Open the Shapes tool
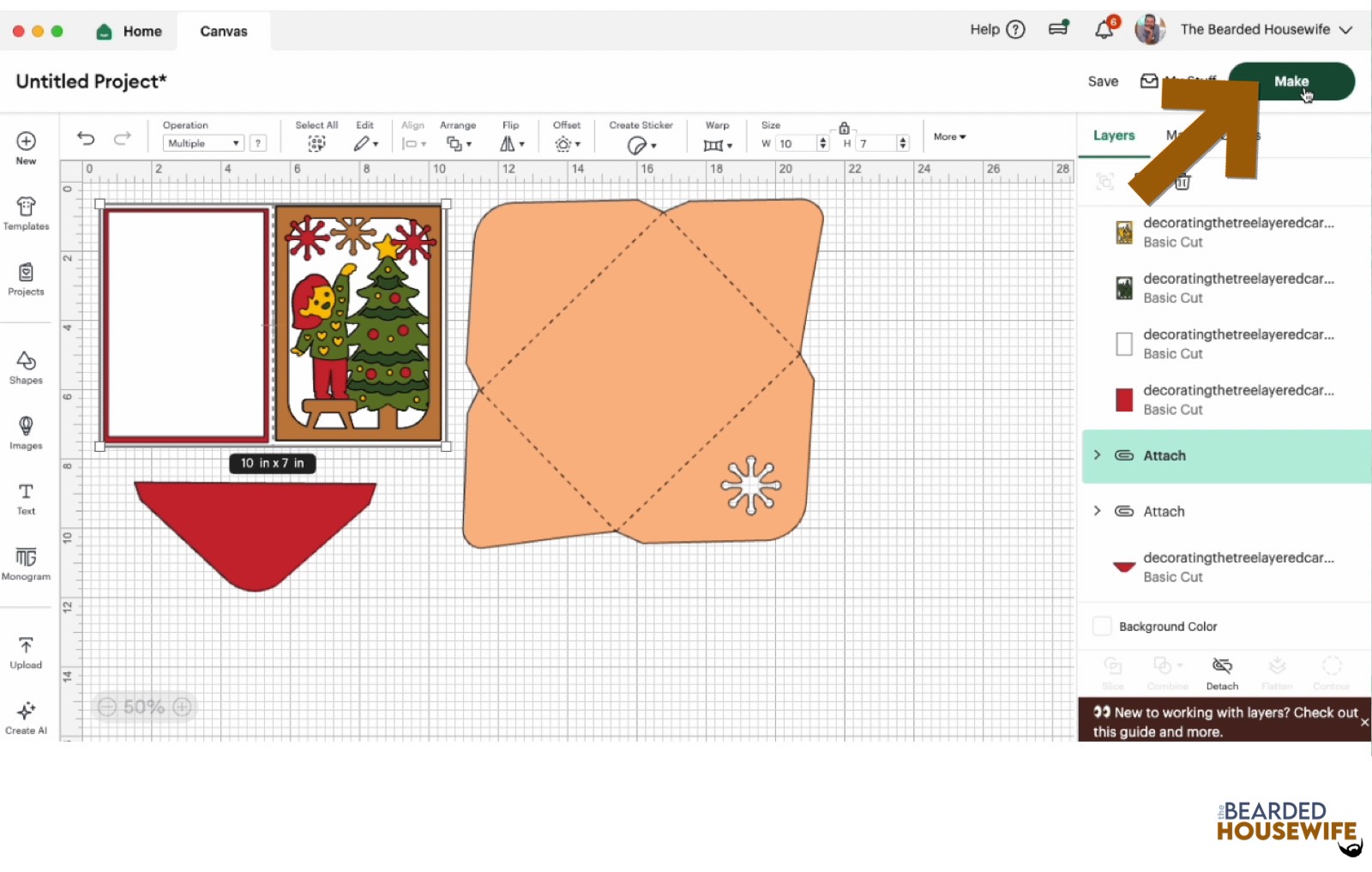Viewport: 1372px width, 872px height. click(x=26, y=367)
